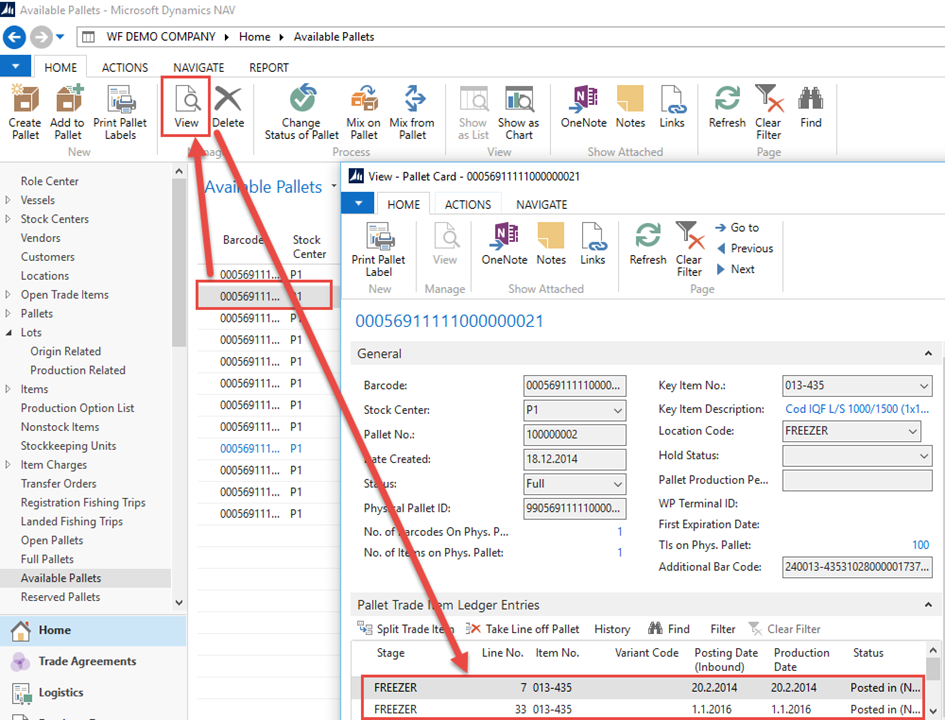Click Take Line off Pallet button
This screenshot has width=945, height=720.
coord(523,629)
